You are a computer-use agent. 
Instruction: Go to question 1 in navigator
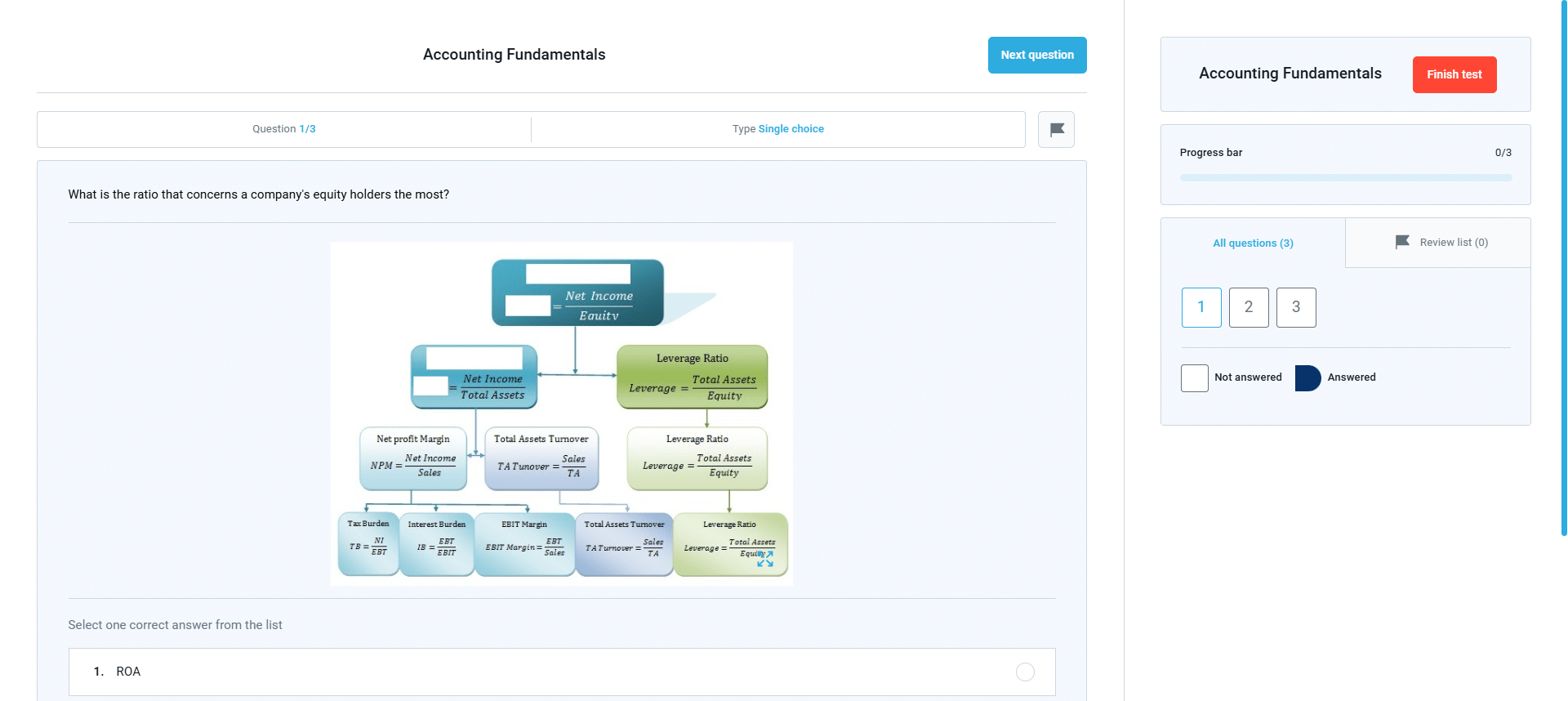1201,307
